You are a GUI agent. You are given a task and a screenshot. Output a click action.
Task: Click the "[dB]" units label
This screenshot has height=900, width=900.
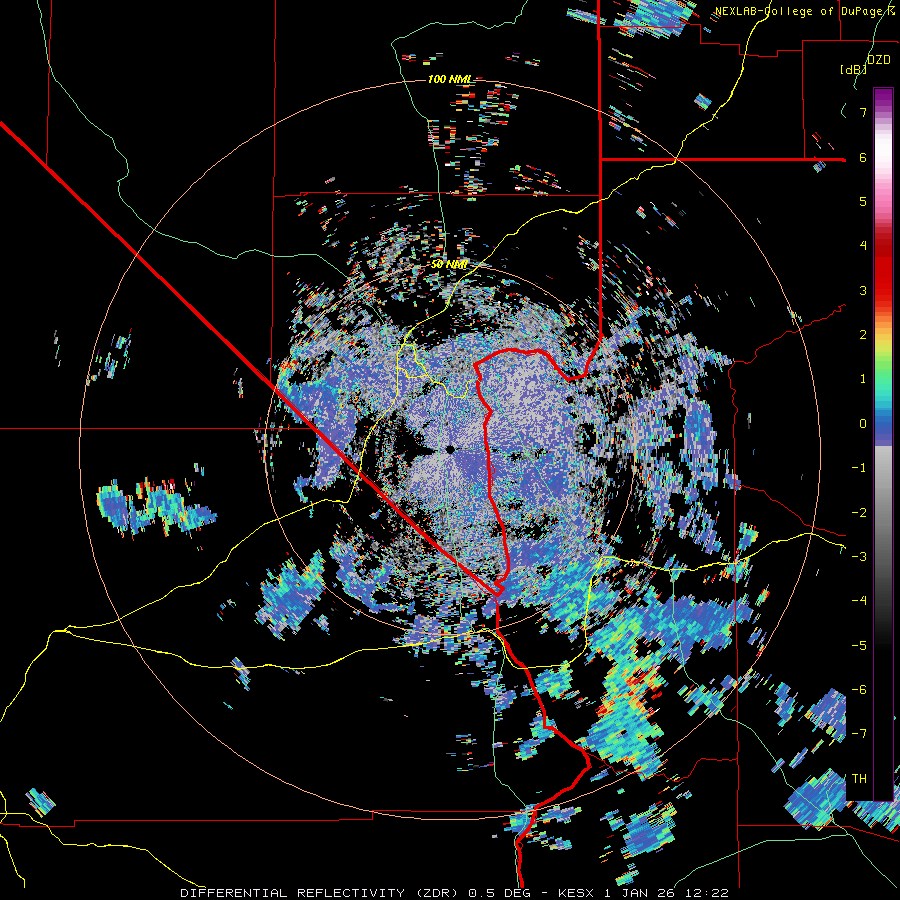coord(853,69)
